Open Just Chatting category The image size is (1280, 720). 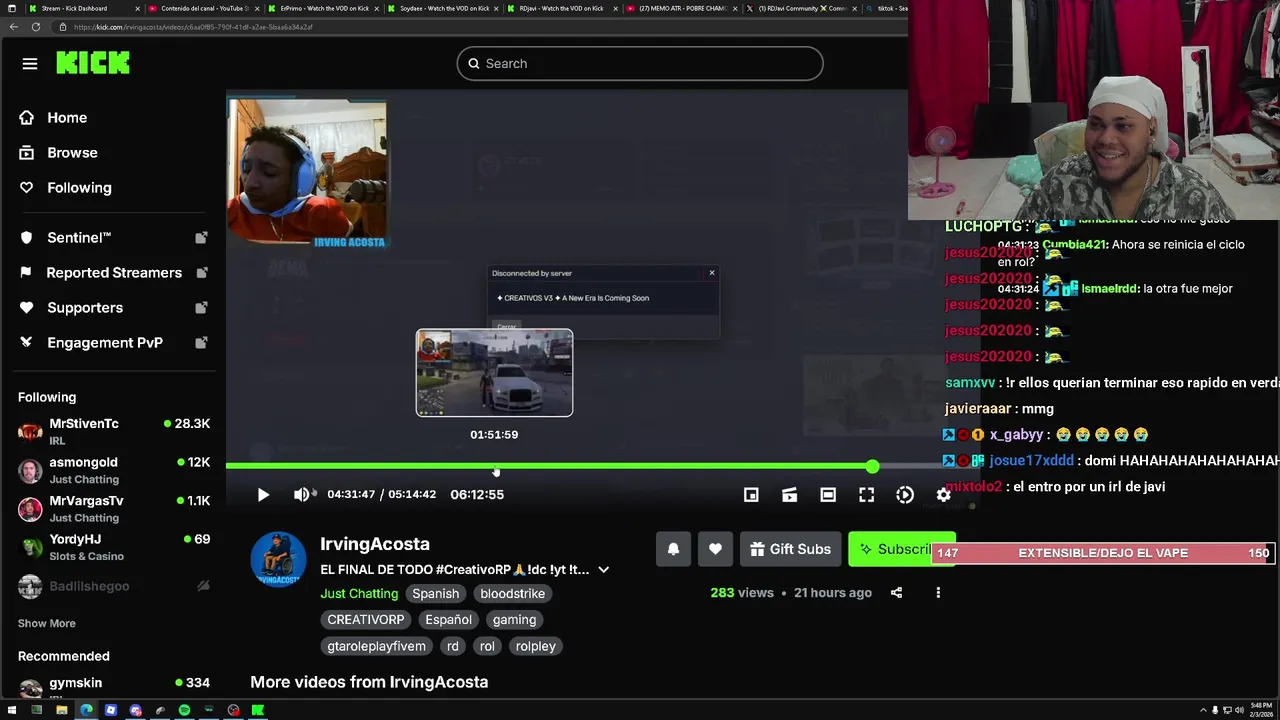point(359,593)
